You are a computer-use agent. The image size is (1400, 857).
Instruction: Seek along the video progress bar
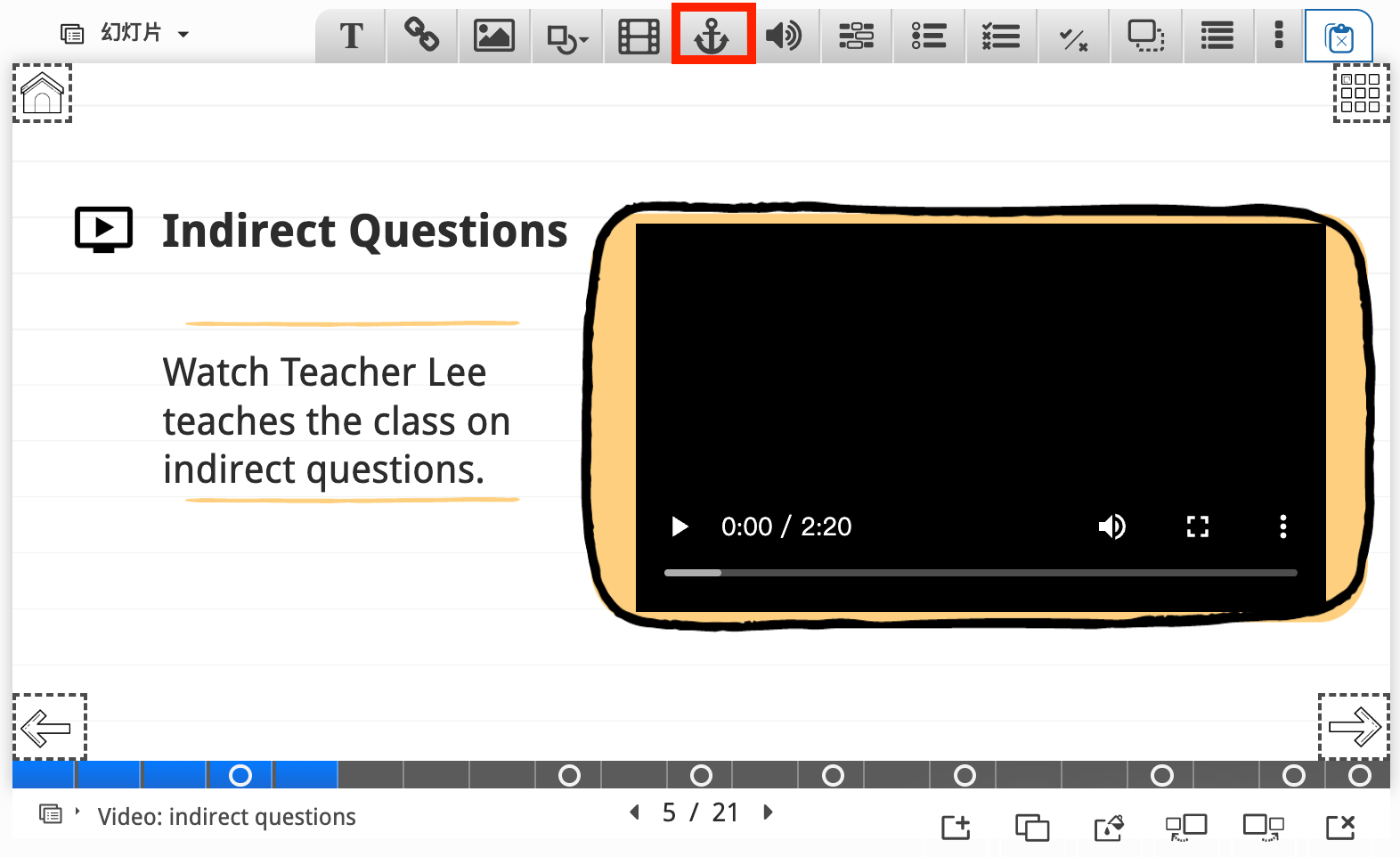pos(980,573)
